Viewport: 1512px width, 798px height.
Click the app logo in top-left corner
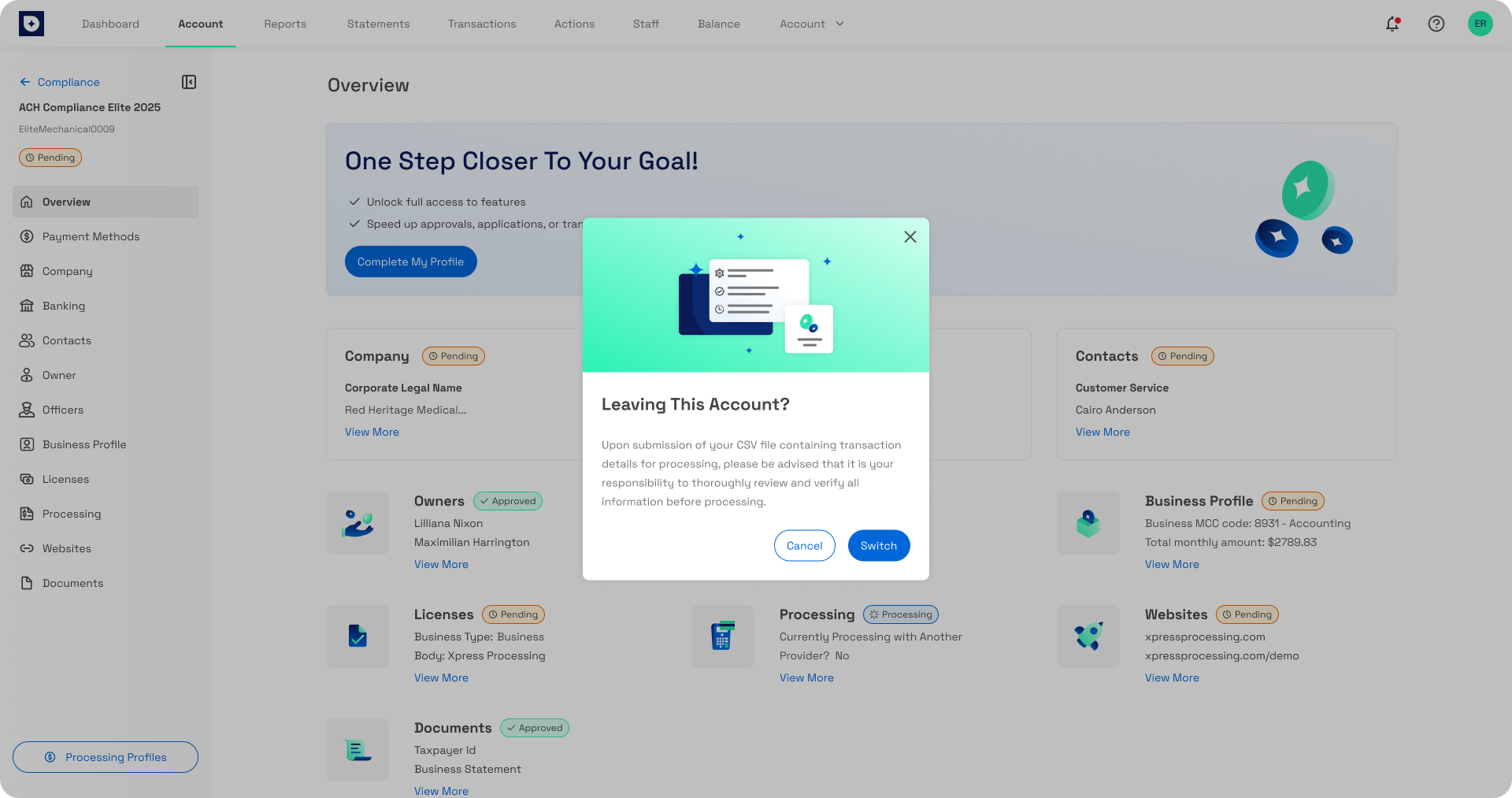[31, 23]
